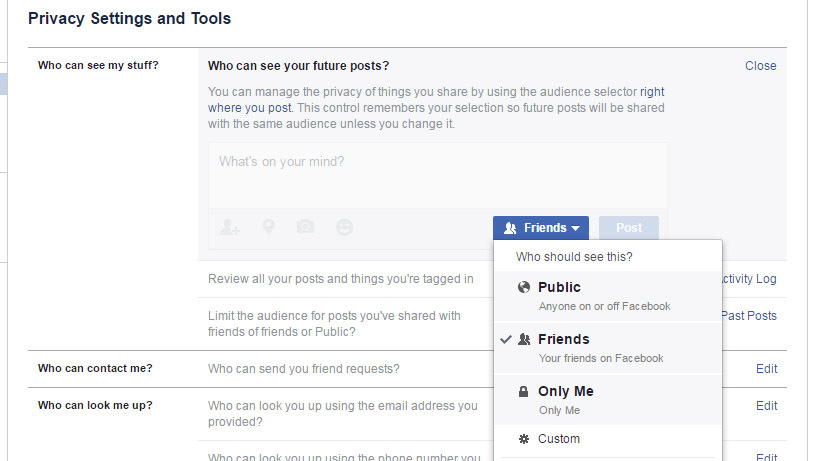
Task: Click email address lookup question text
Action: click(x=343, y=414)
